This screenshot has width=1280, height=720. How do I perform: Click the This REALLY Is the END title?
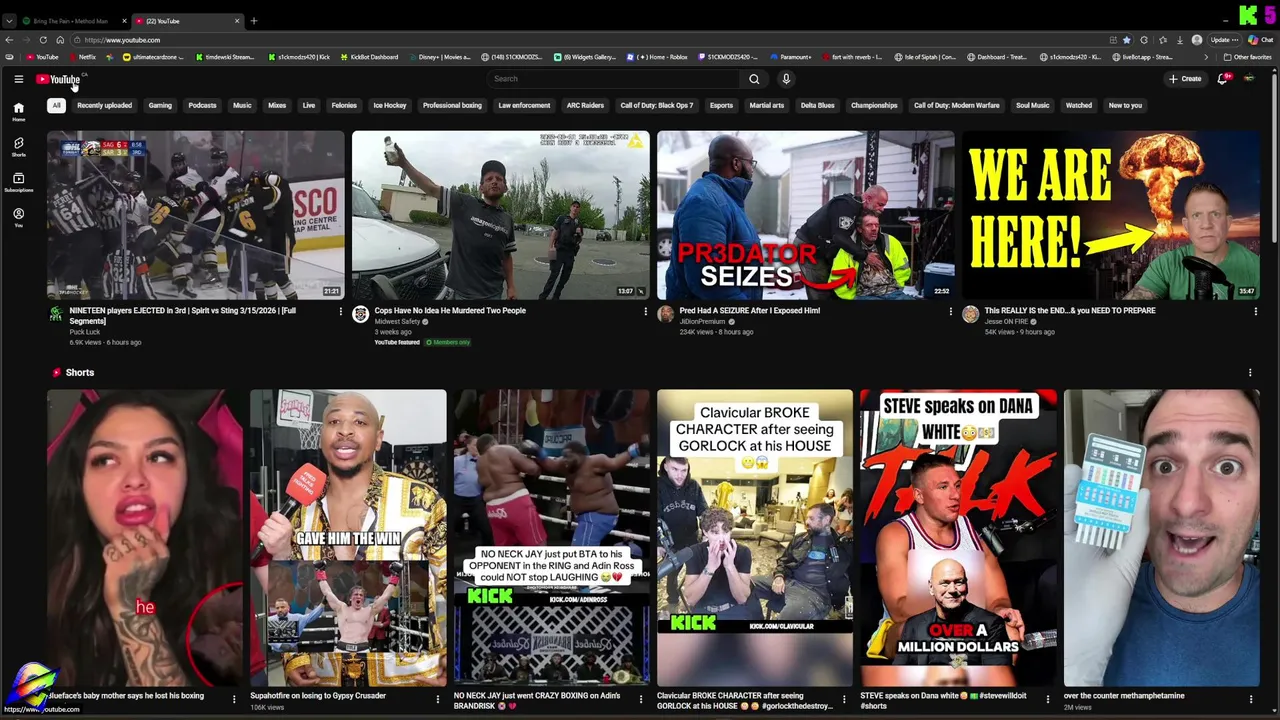[x=1070, y=311]
